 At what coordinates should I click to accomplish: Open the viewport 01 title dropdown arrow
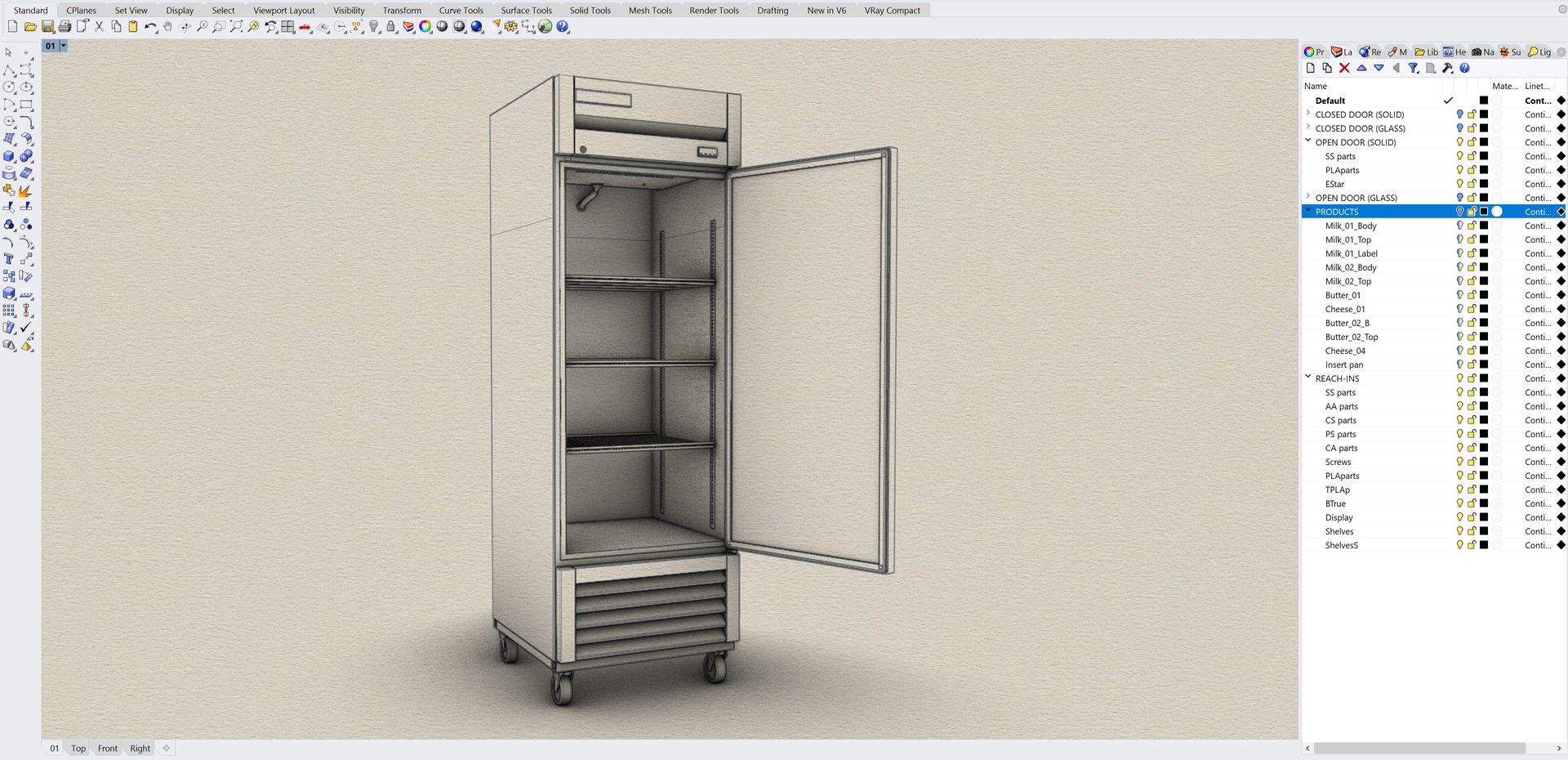point(63,46)
